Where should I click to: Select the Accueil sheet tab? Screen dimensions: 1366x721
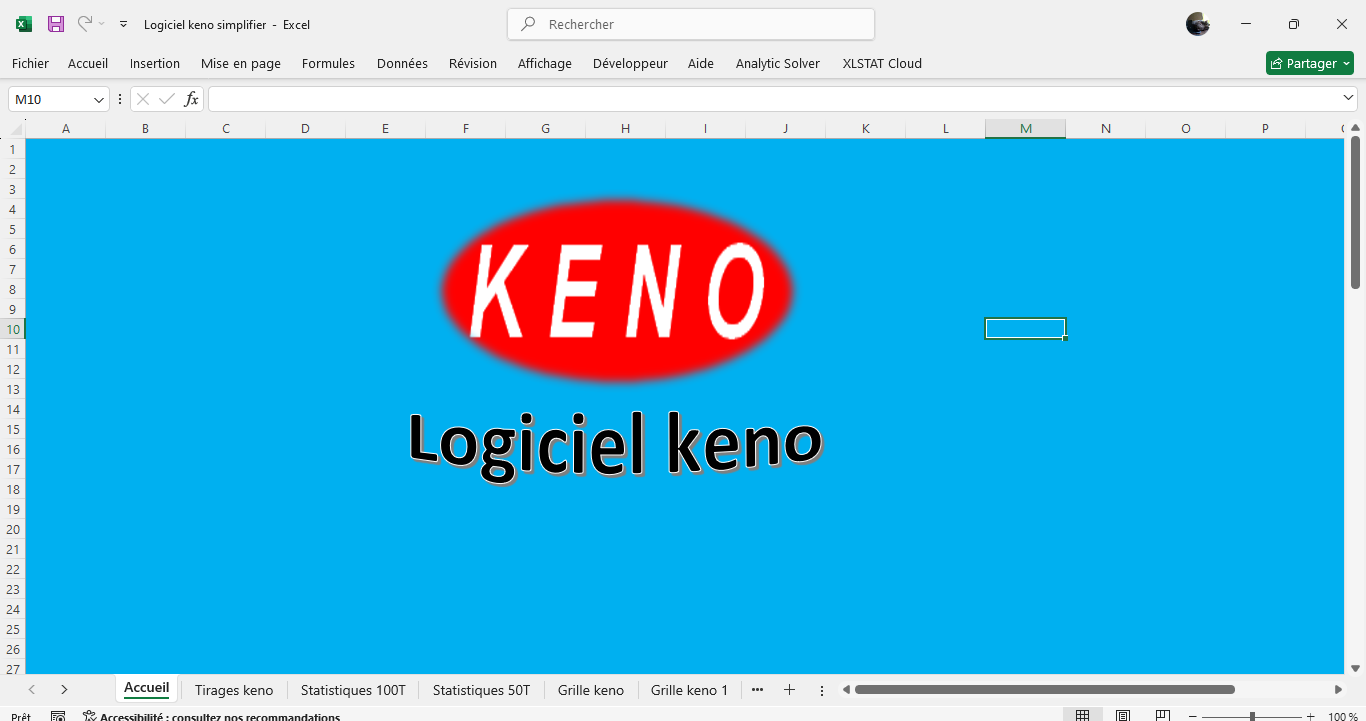(147, 688)
